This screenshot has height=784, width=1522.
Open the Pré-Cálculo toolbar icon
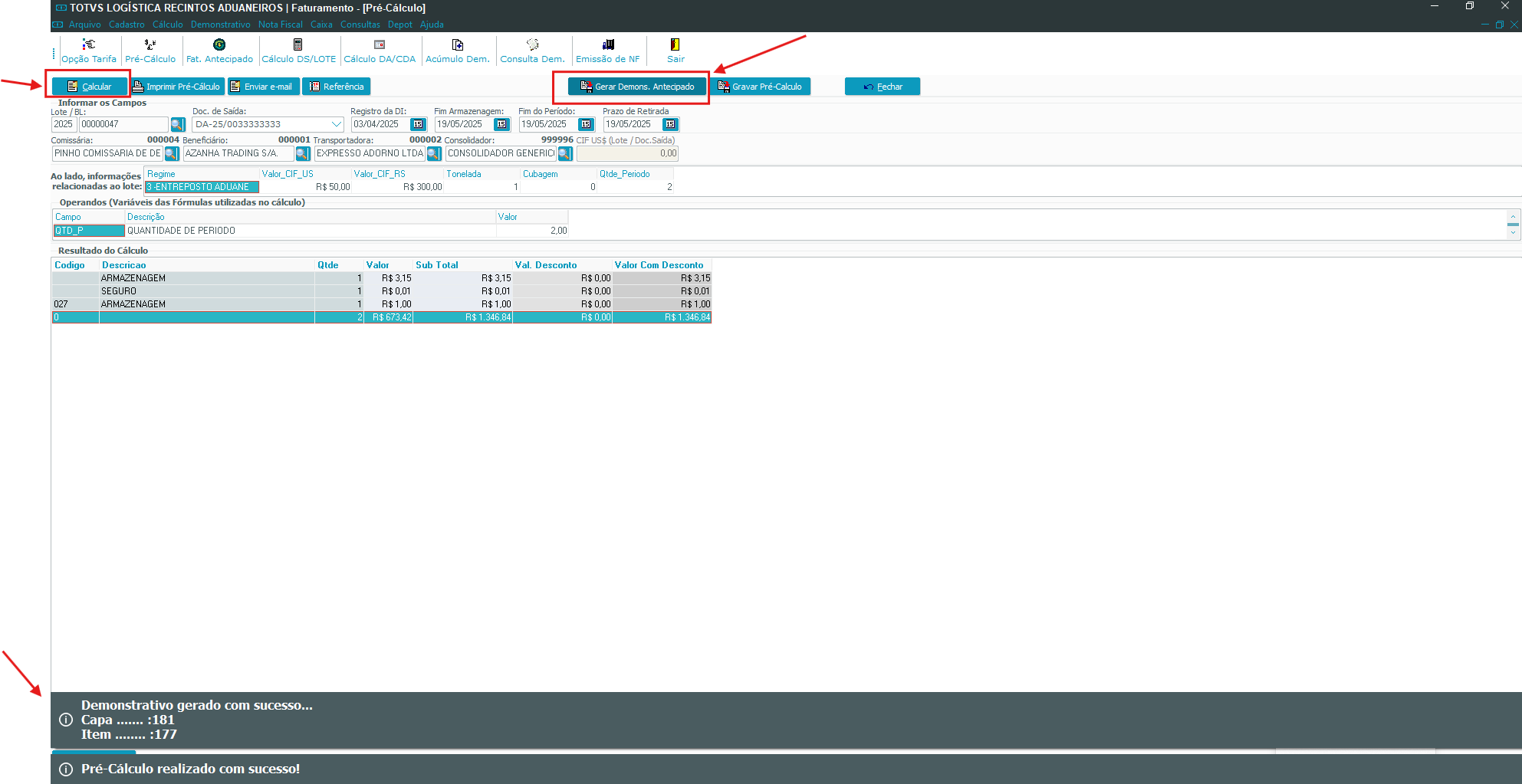pos(150,51)
